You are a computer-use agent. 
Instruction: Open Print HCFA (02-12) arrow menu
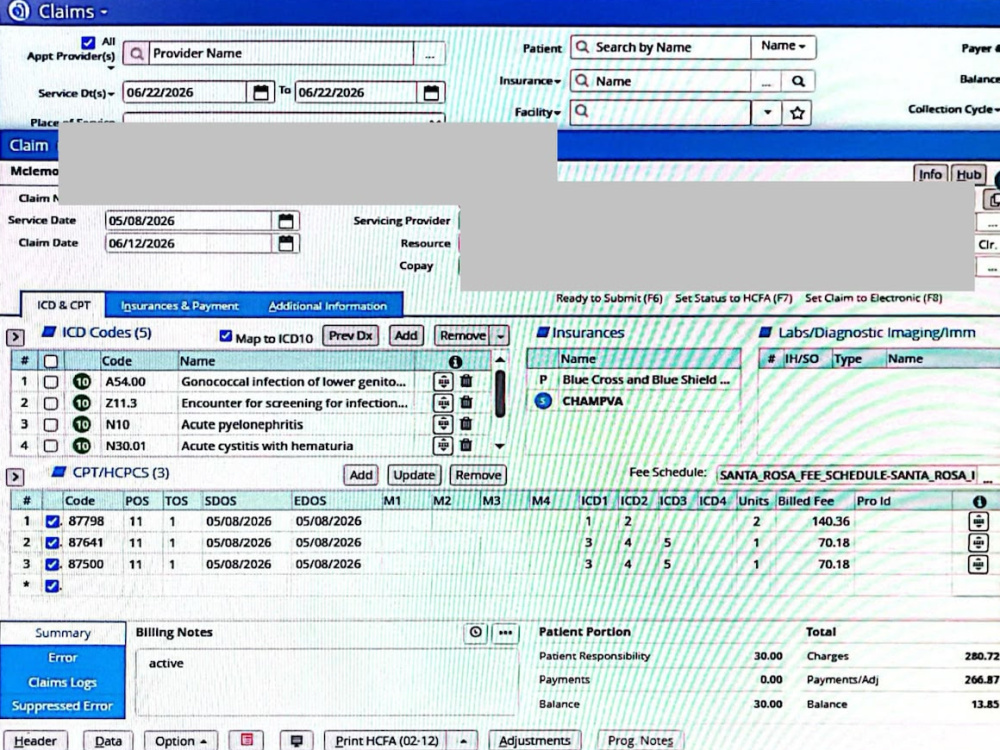(464, 740)
